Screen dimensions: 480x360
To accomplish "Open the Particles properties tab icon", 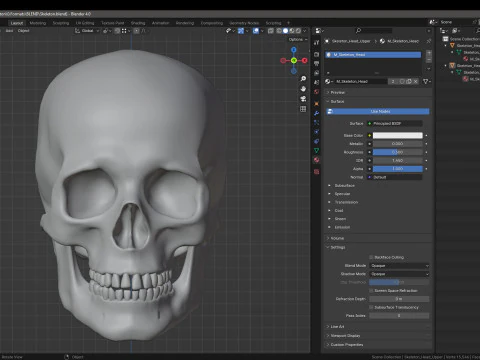I will click(316, 123).
